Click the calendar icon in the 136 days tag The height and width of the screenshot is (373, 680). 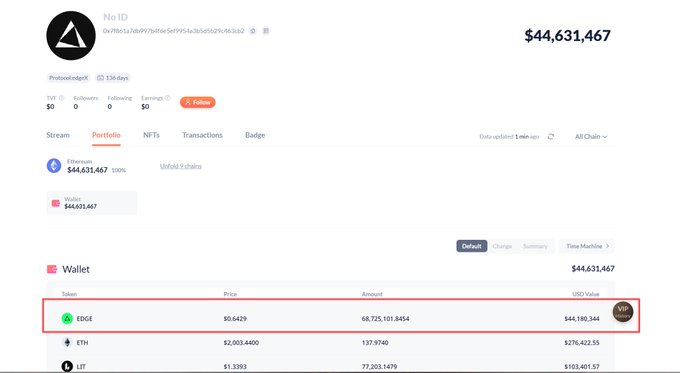click(x=100, y=78)
